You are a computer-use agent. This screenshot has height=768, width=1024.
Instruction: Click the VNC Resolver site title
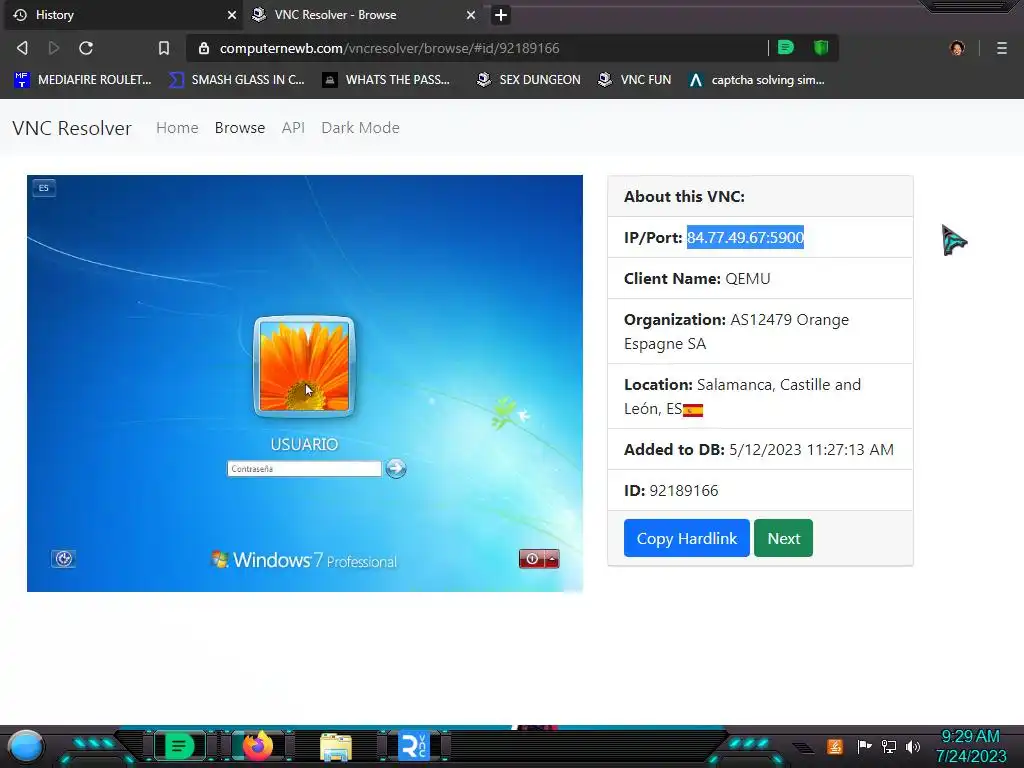tap(72, 128)
